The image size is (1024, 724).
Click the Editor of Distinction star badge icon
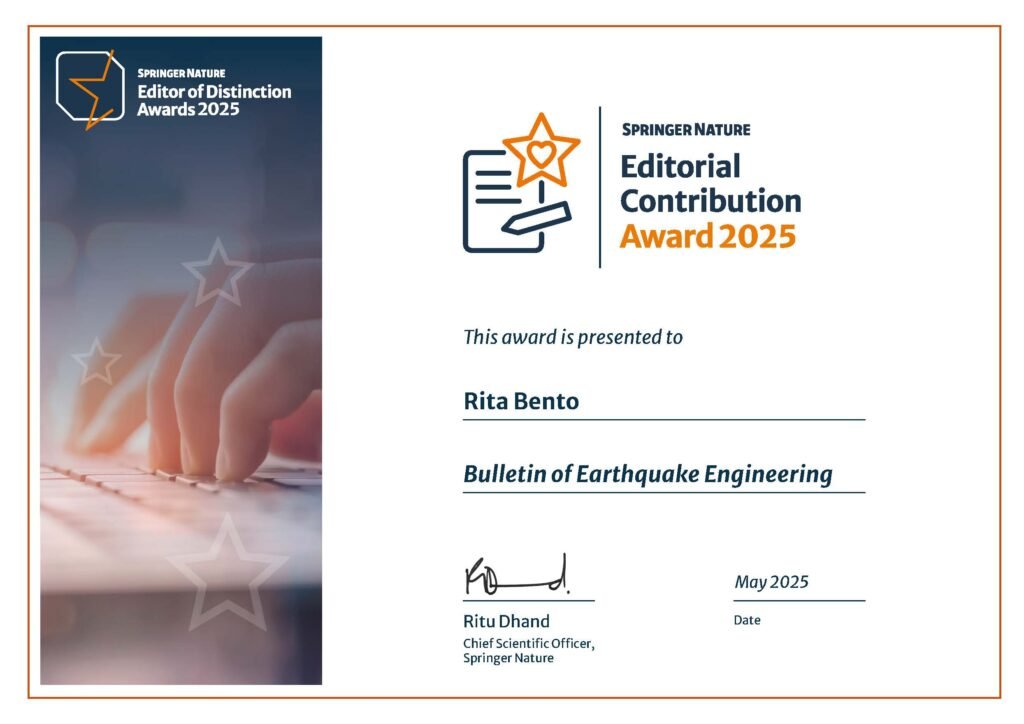(90, 89)
